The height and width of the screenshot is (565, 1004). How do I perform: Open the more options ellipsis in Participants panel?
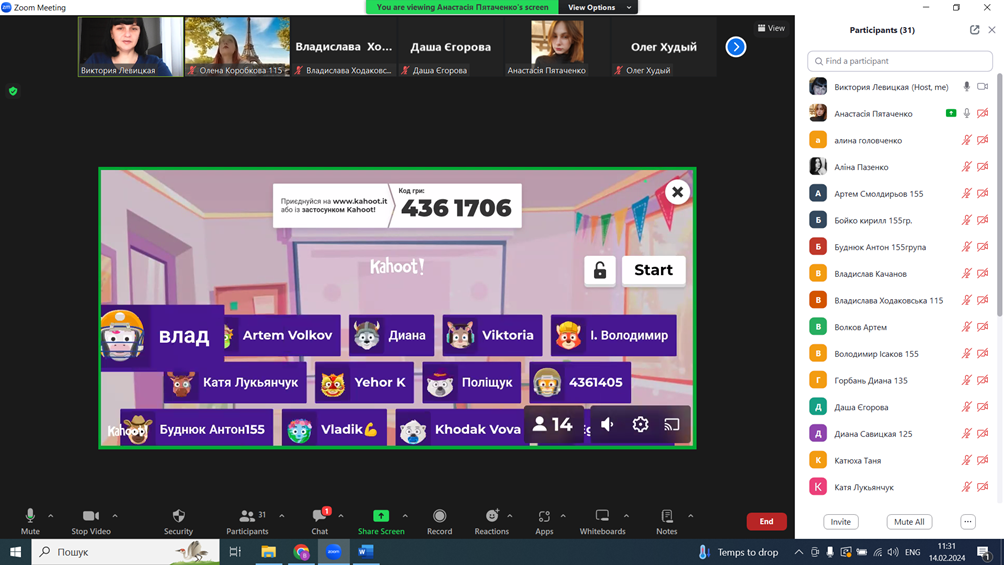tap(968, 521)
